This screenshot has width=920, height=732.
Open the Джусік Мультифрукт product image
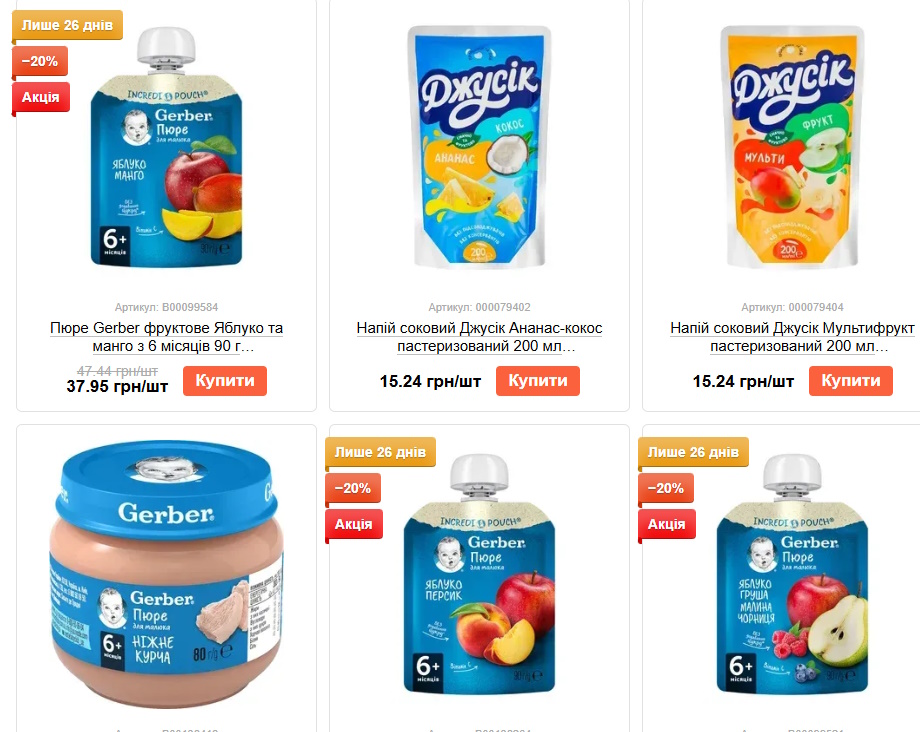tap(792, 147)
